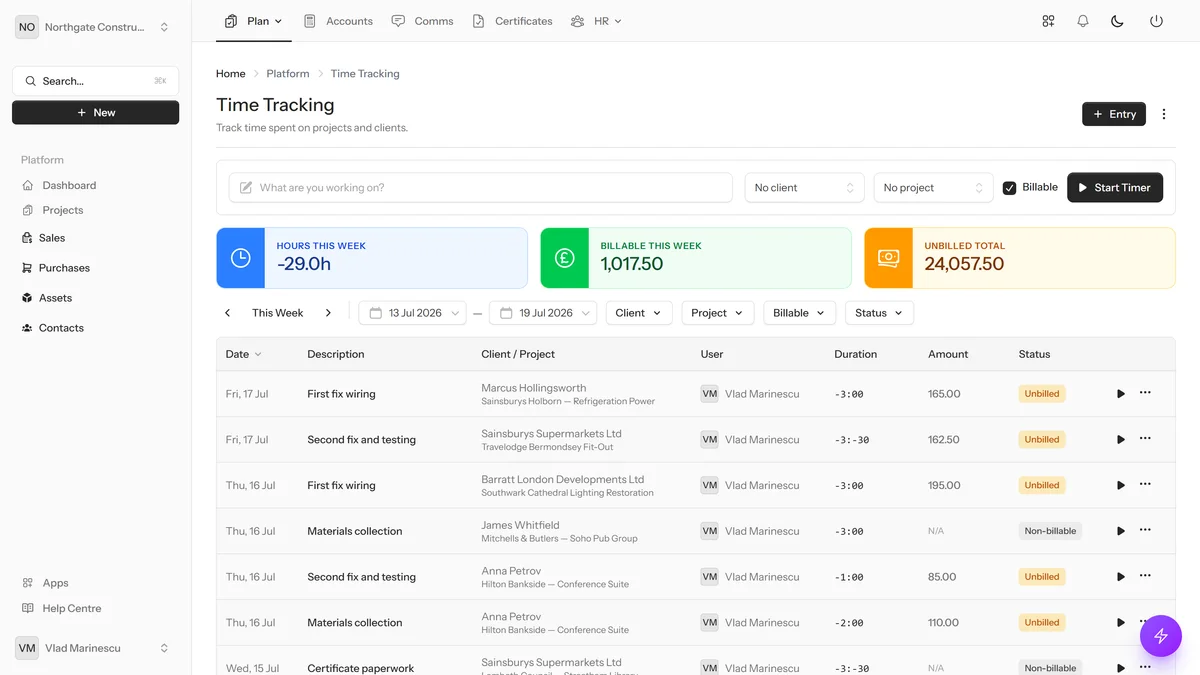
Task: Go to previous week arrow
Action: tap(228, 313)
